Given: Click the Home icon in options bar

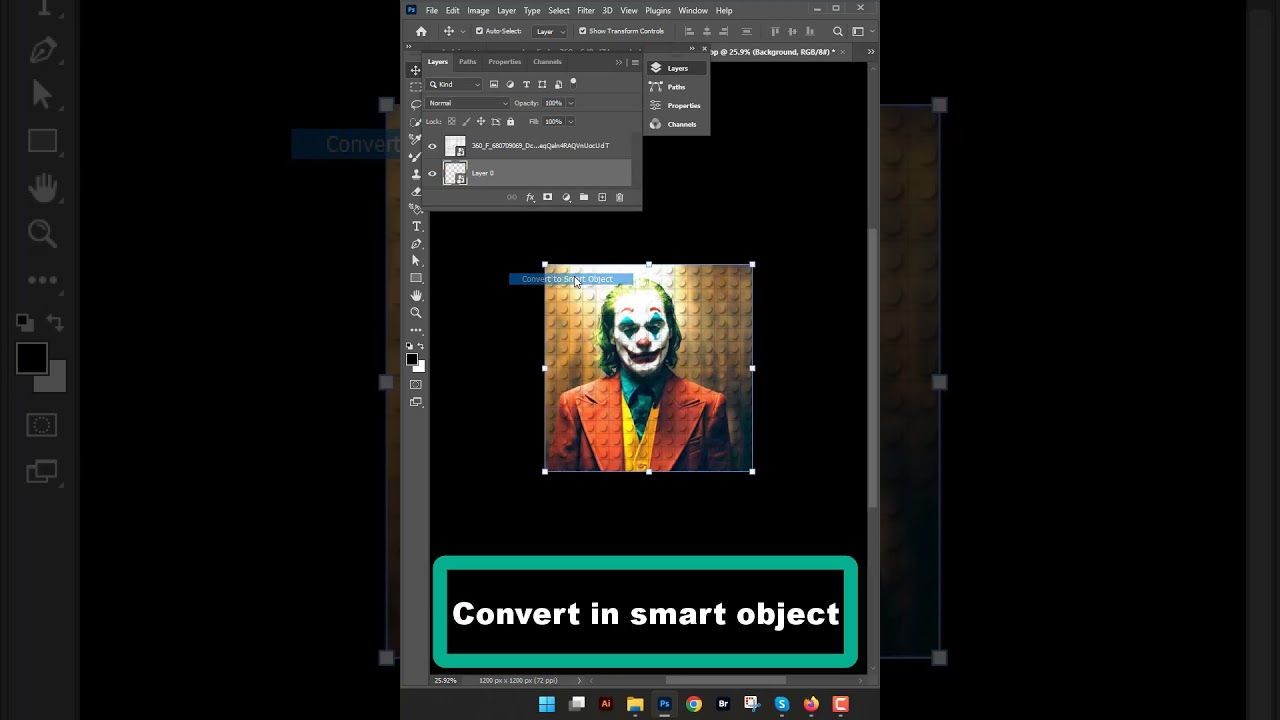Looking at the screenshot, I should coord(421,31).
